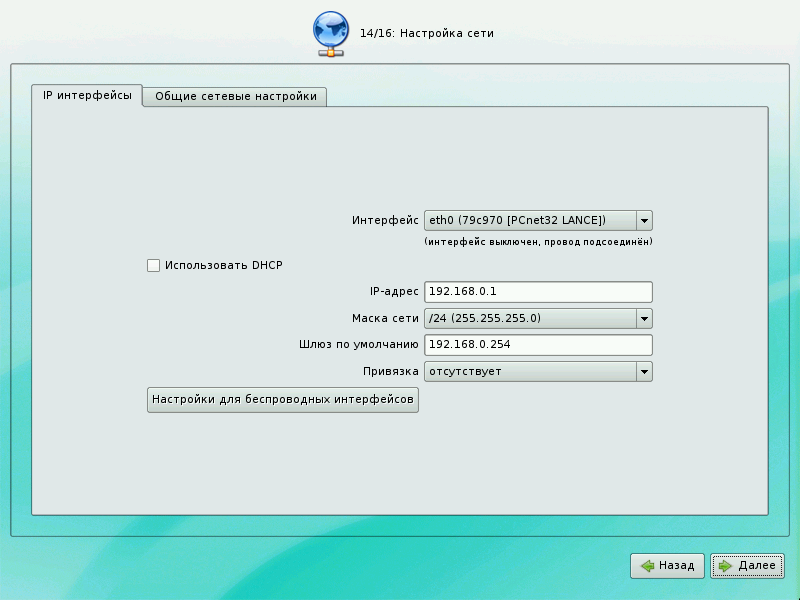Click the Использовать DHCP label text

click(x=224, y=265)
